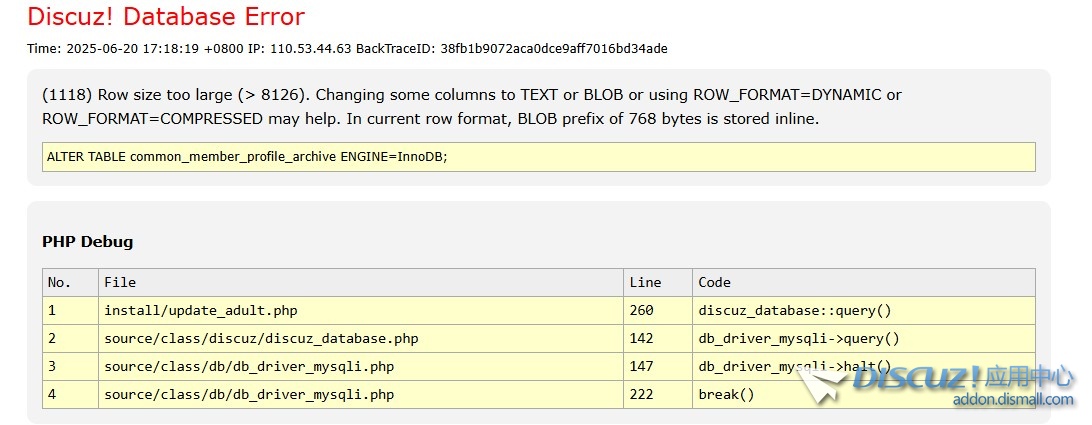Viewport: 1092px width, 425px height.
Task: Click line number 222 cell
Action: (658, 394)
